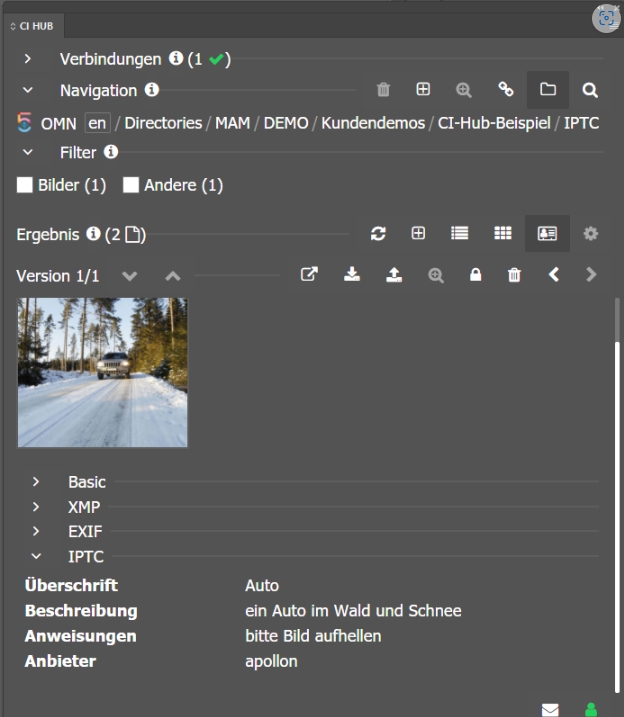The image size is (624, 717).
Task: Click the search magnifier in Navigation toolbar
Action: 590,90
